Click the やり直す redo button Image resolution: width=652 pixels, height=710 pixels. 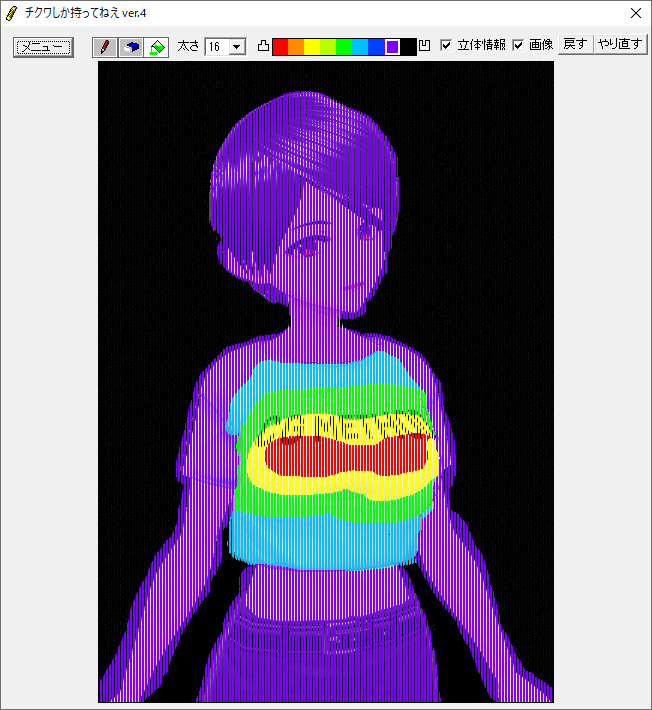pyautogui.click(x=619, y=45)
